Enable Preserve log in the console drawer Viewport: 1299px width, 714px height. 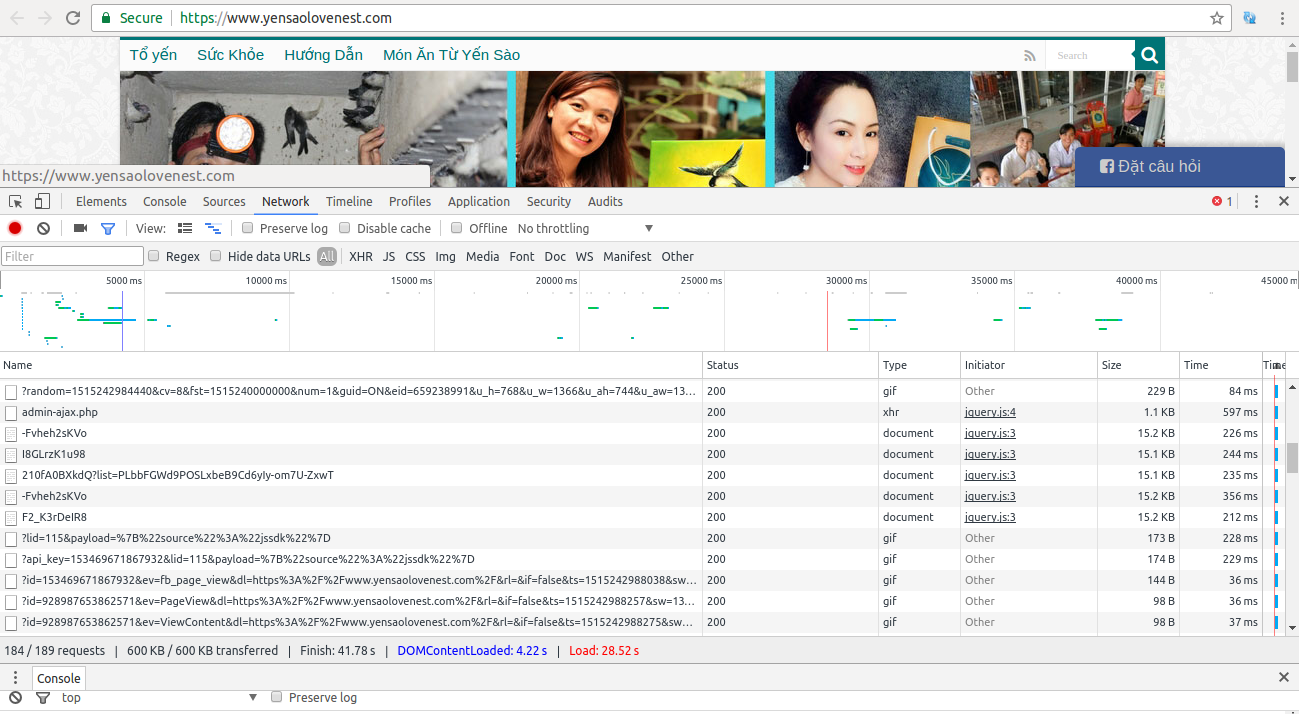[277, 697]
